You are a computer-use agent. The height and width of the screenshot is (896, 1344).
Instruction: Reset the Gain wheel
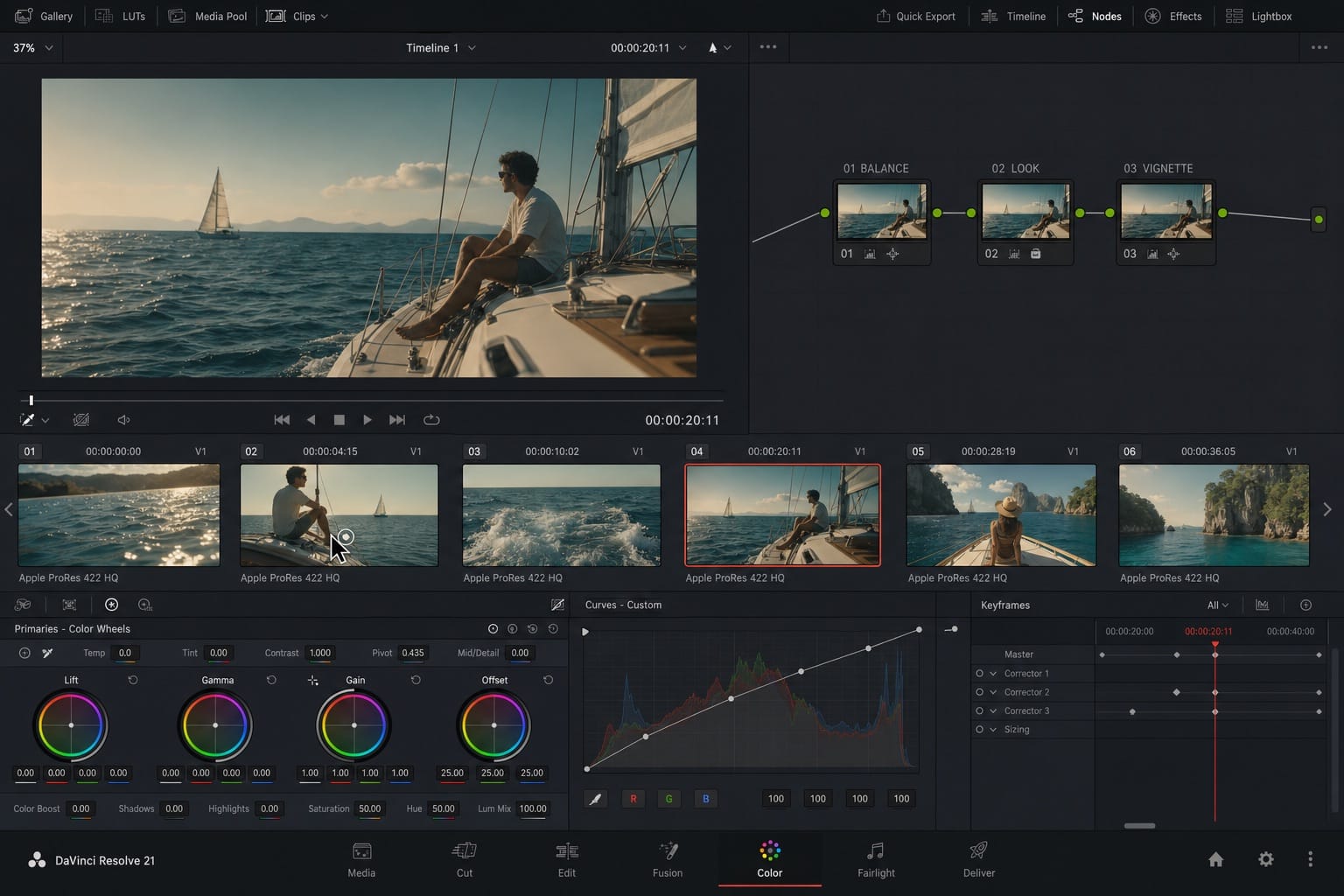tap(416, 680)
